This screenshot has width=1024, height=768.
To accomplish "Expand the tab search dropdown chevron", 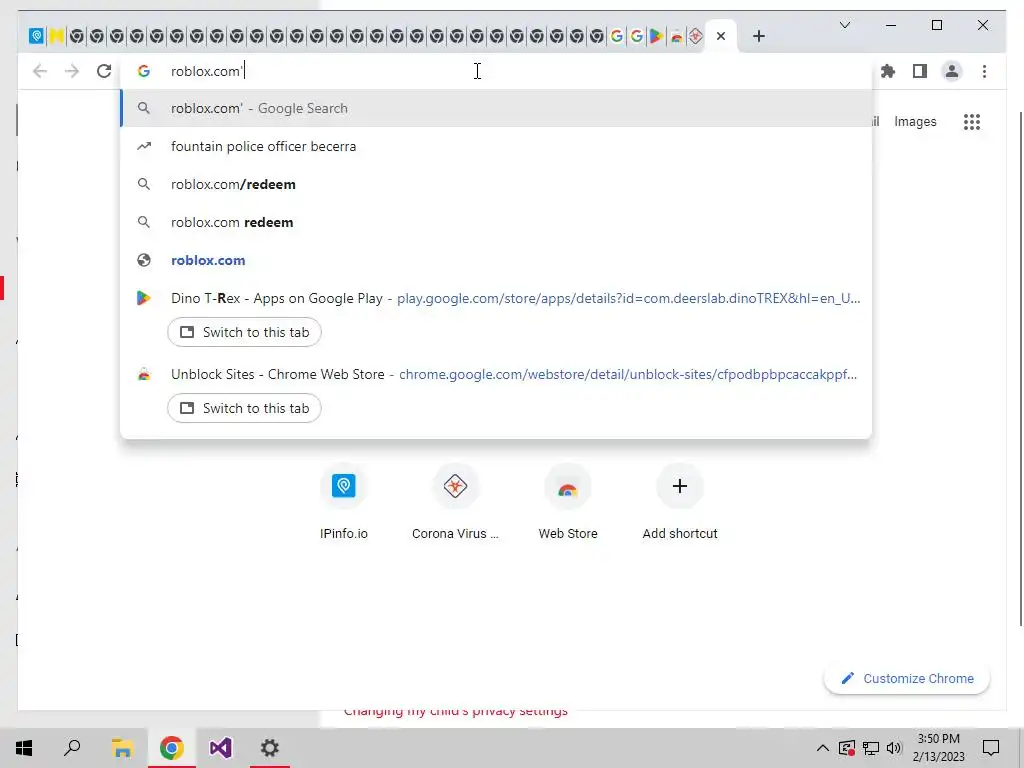I will [844, 25].
